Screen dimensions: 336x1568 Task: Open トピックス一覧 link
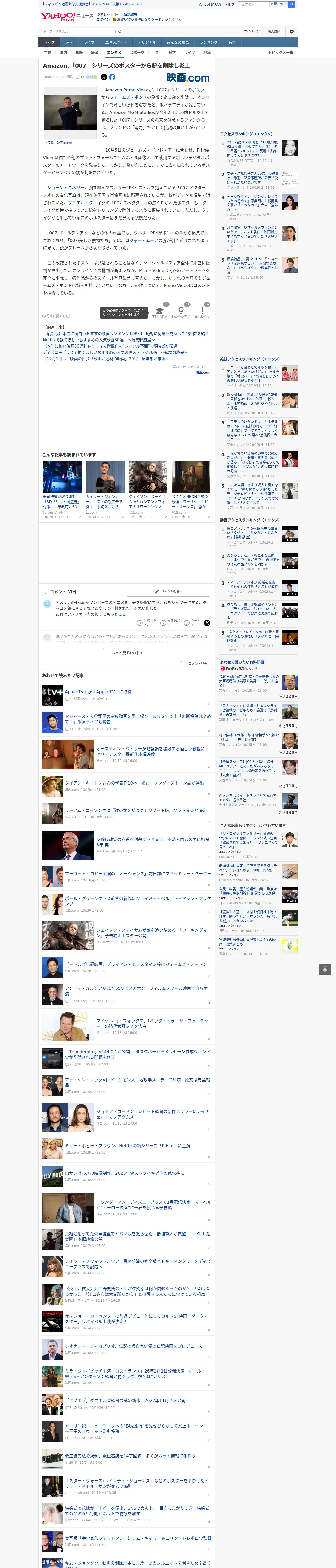point(281,52)
